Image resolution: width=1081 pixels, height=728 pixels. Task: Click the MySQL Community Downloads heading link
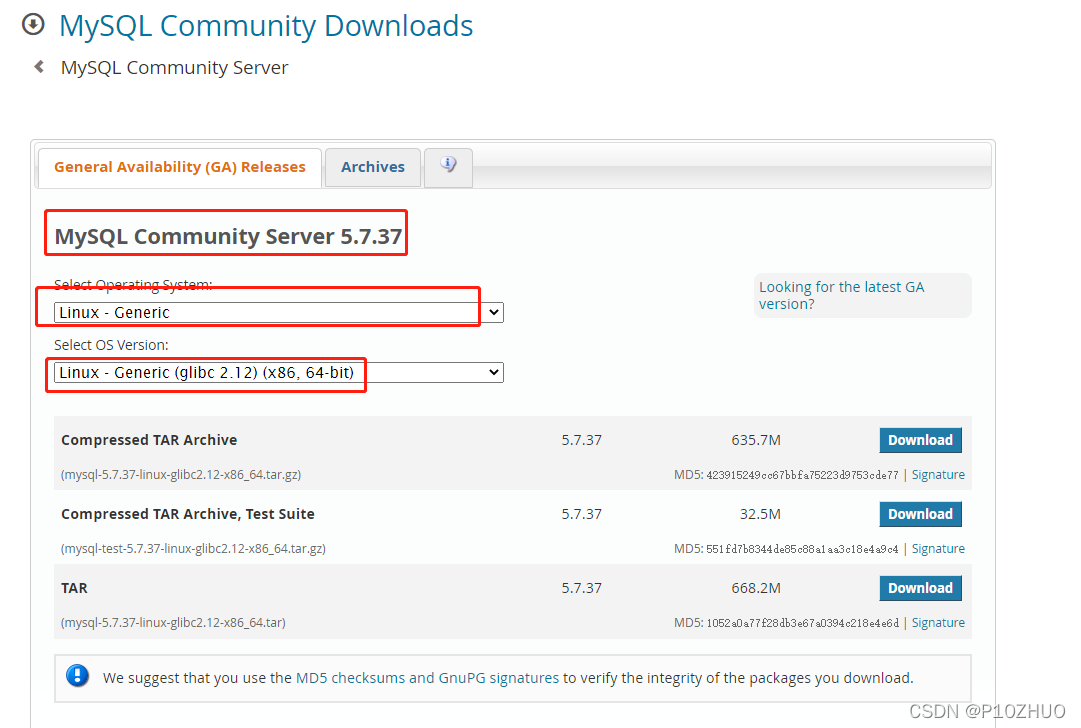[266, 26]
